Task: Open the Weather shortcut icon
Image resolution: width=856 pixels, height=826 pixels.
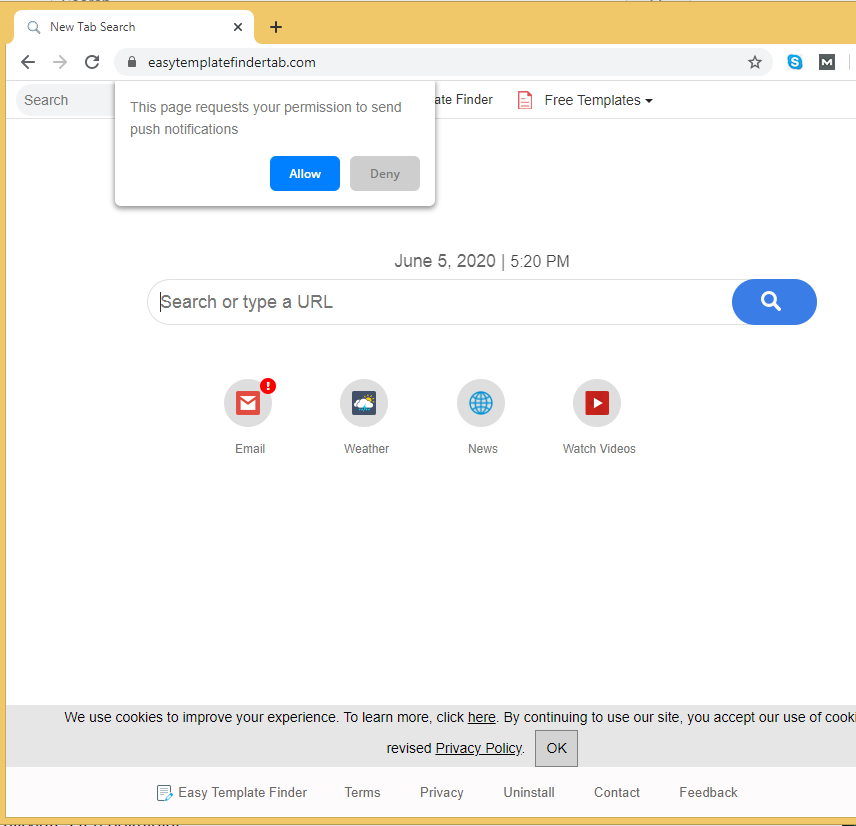Action: (364, 403)
